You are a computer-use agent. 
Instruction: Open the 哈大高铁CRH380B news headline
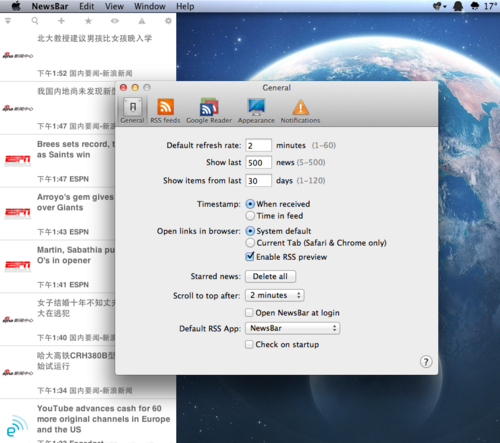tap(76, 361)
